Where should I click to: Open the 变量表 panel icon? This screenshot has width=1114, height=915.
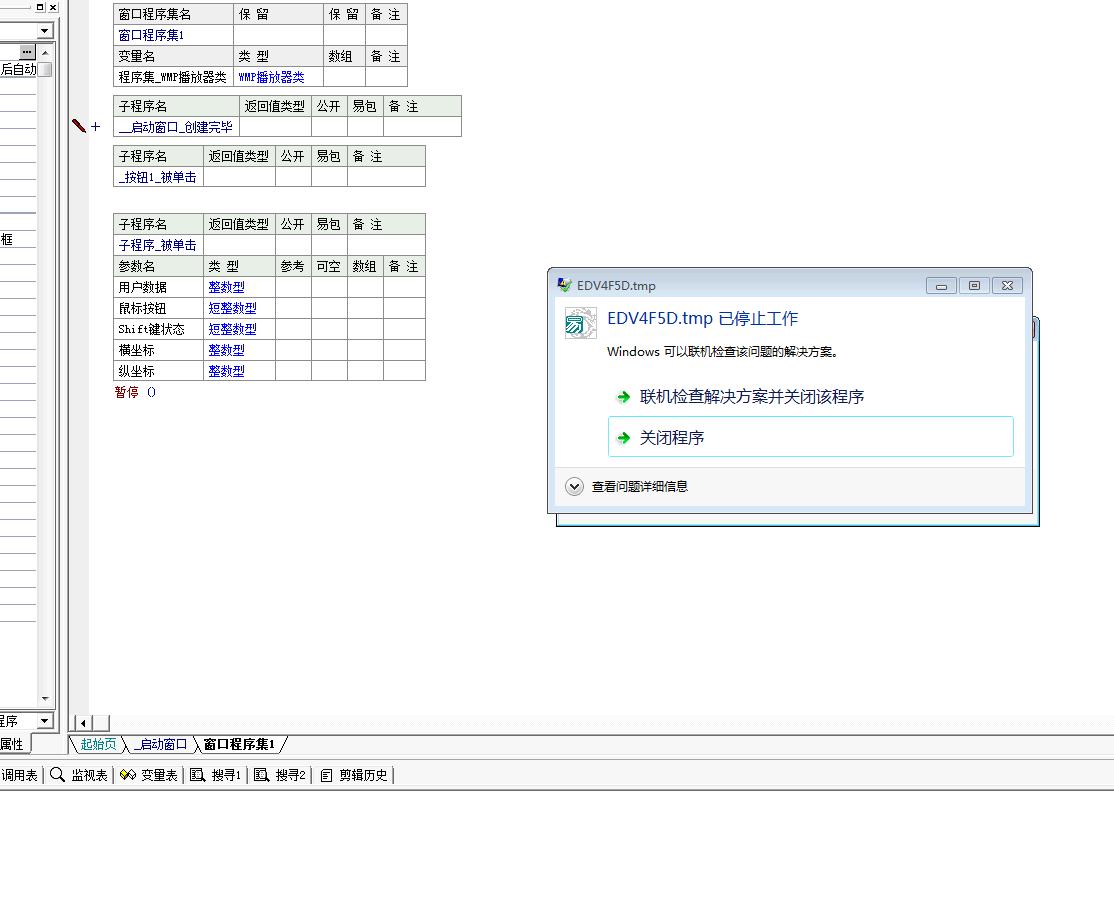click(x=149, y=775)
